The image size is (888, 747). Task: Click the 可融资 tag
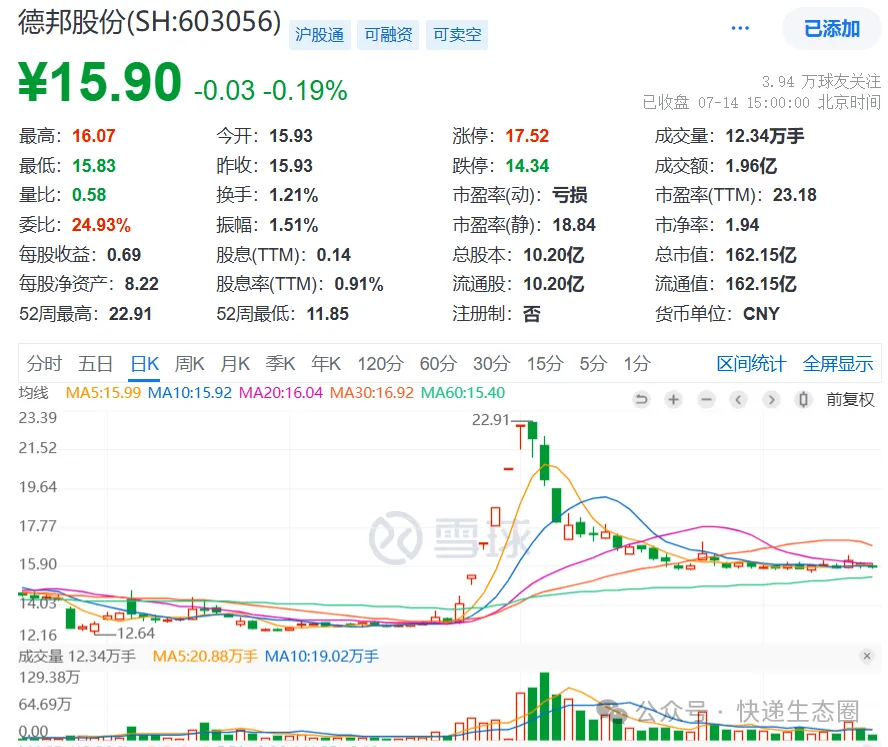point(388,35)
